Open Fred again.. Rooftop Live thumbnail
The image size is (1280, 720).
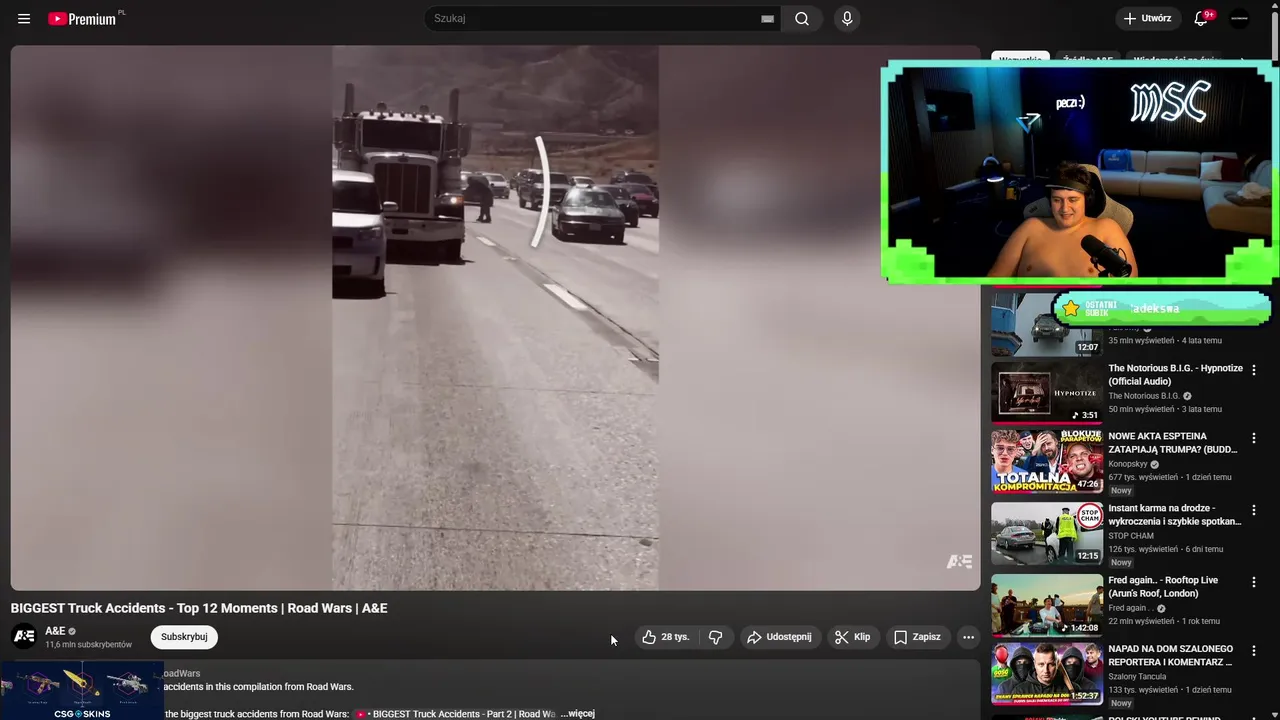(1047, 605)
